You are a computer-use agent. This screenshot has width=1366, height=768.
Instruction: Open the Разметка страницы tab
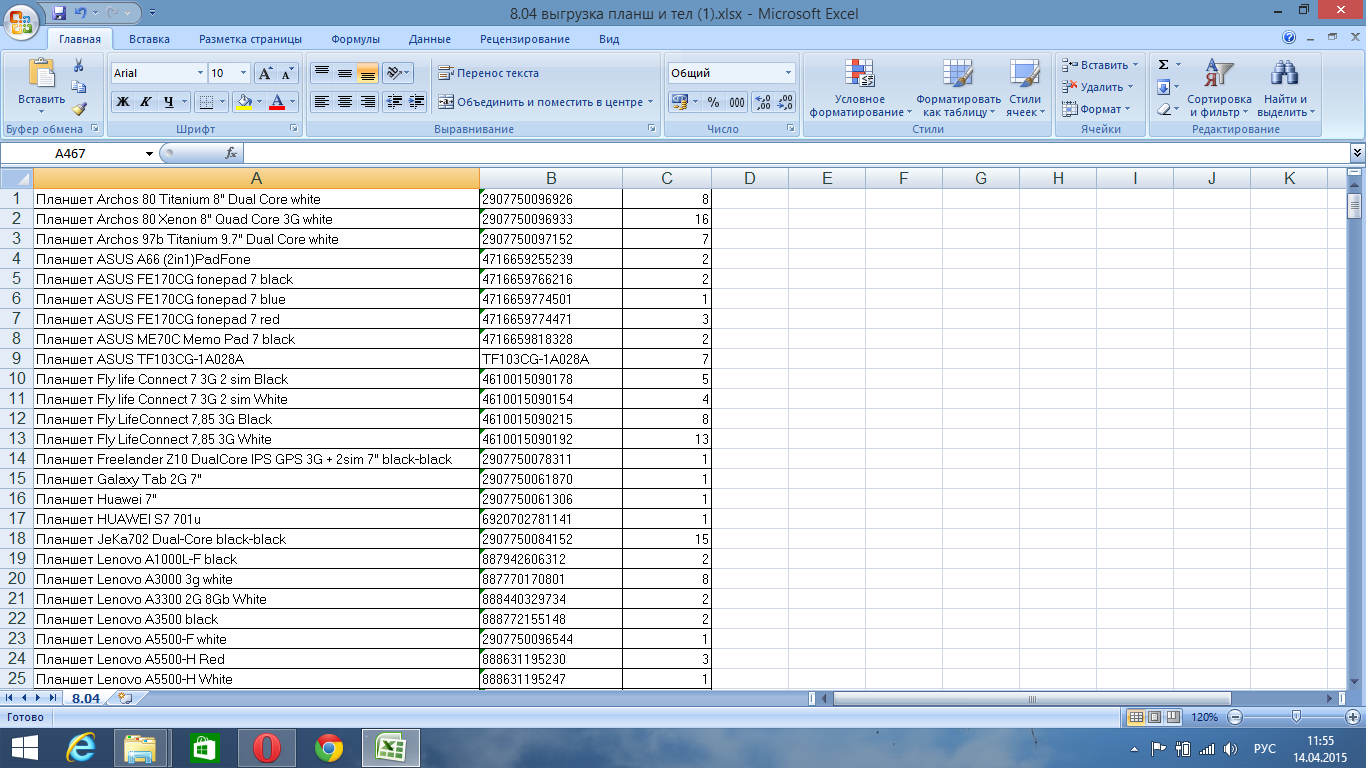coord(250,39)
